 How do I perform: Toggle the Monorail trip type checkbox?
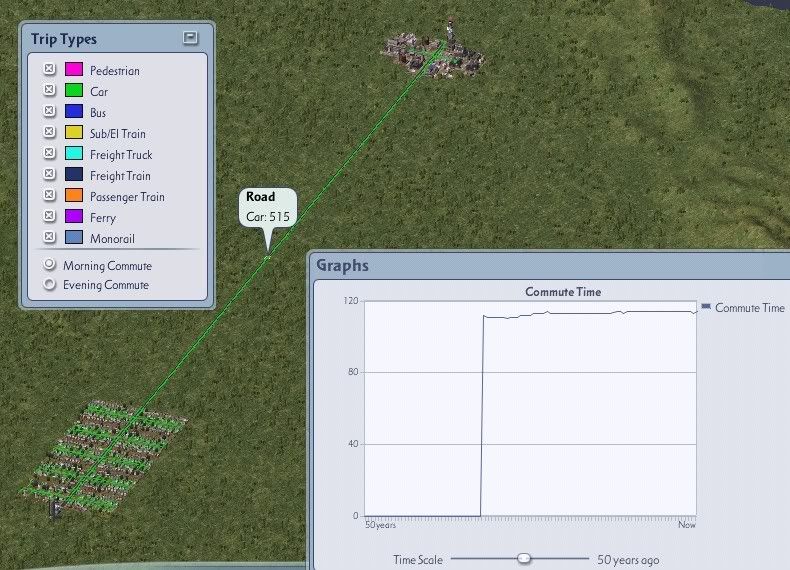point(49,237)
